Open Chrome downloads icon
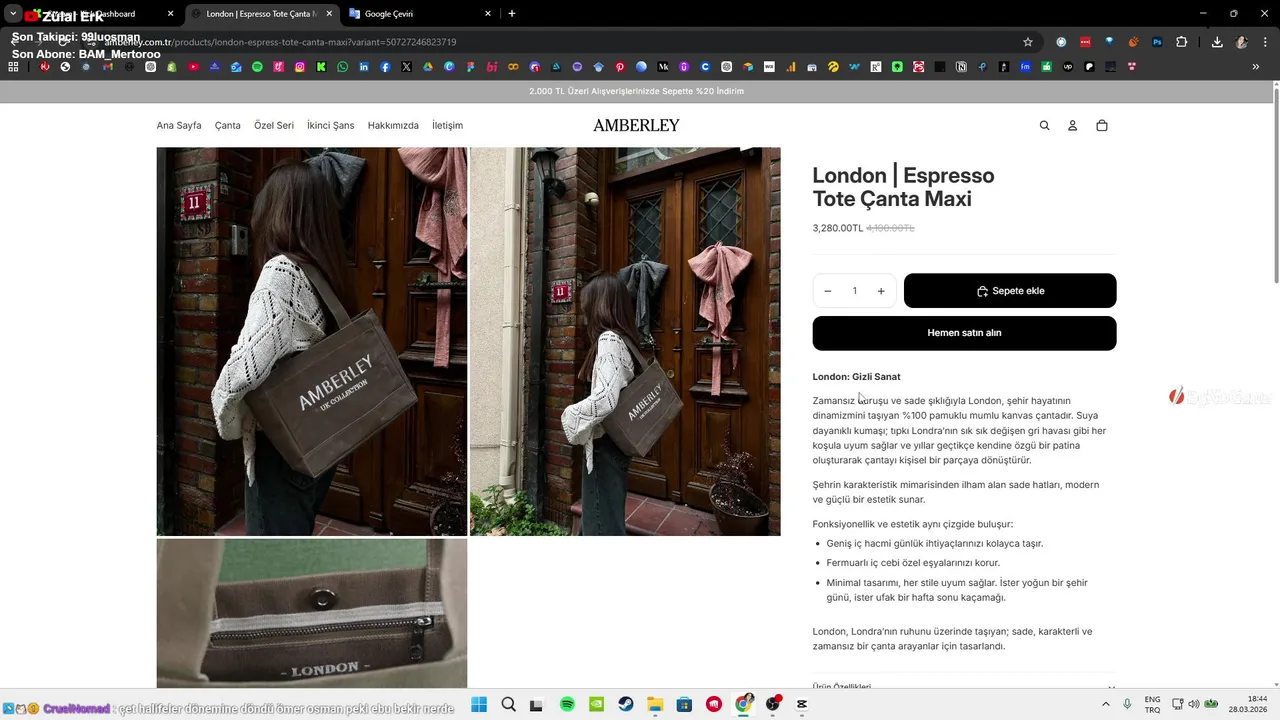1280x720 pixels. [1217, 42]
